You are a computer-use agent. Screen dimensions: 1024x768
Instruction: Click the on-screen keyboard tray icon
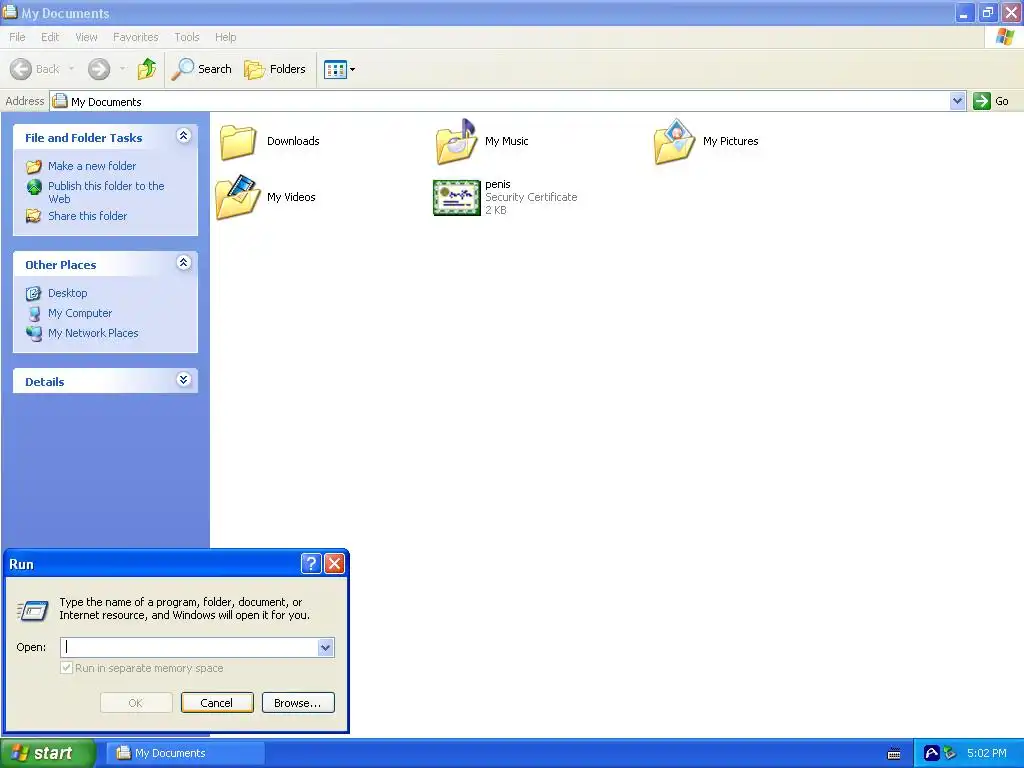894,754
